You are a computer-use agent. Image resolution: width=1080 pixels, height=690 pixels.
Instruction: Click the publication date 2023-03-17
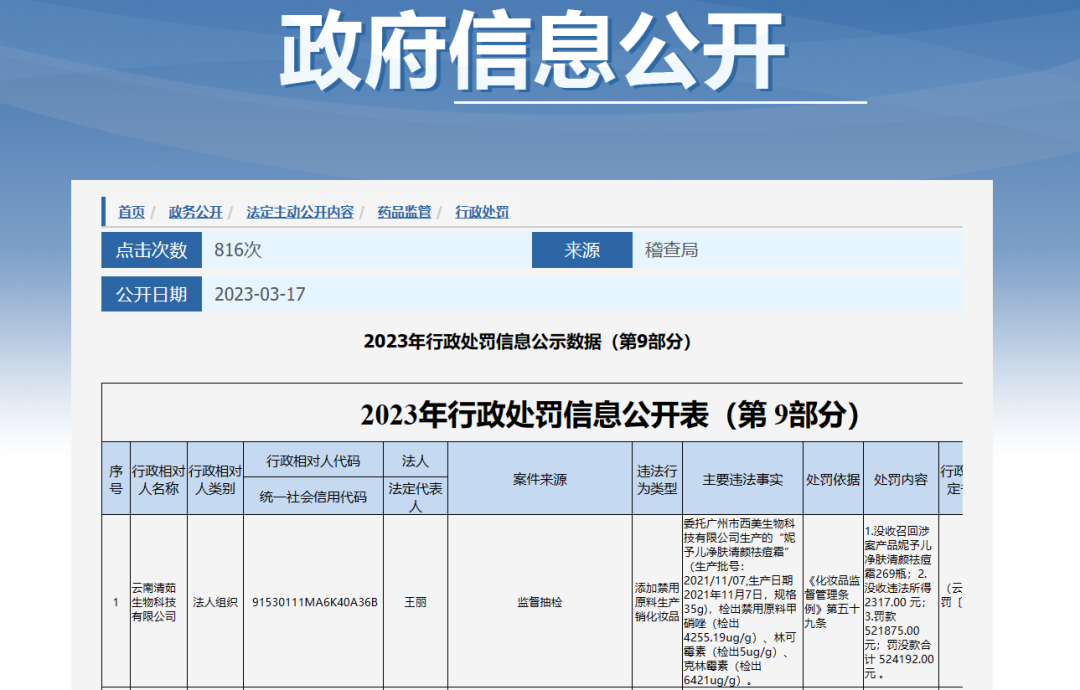coord(260,294)
